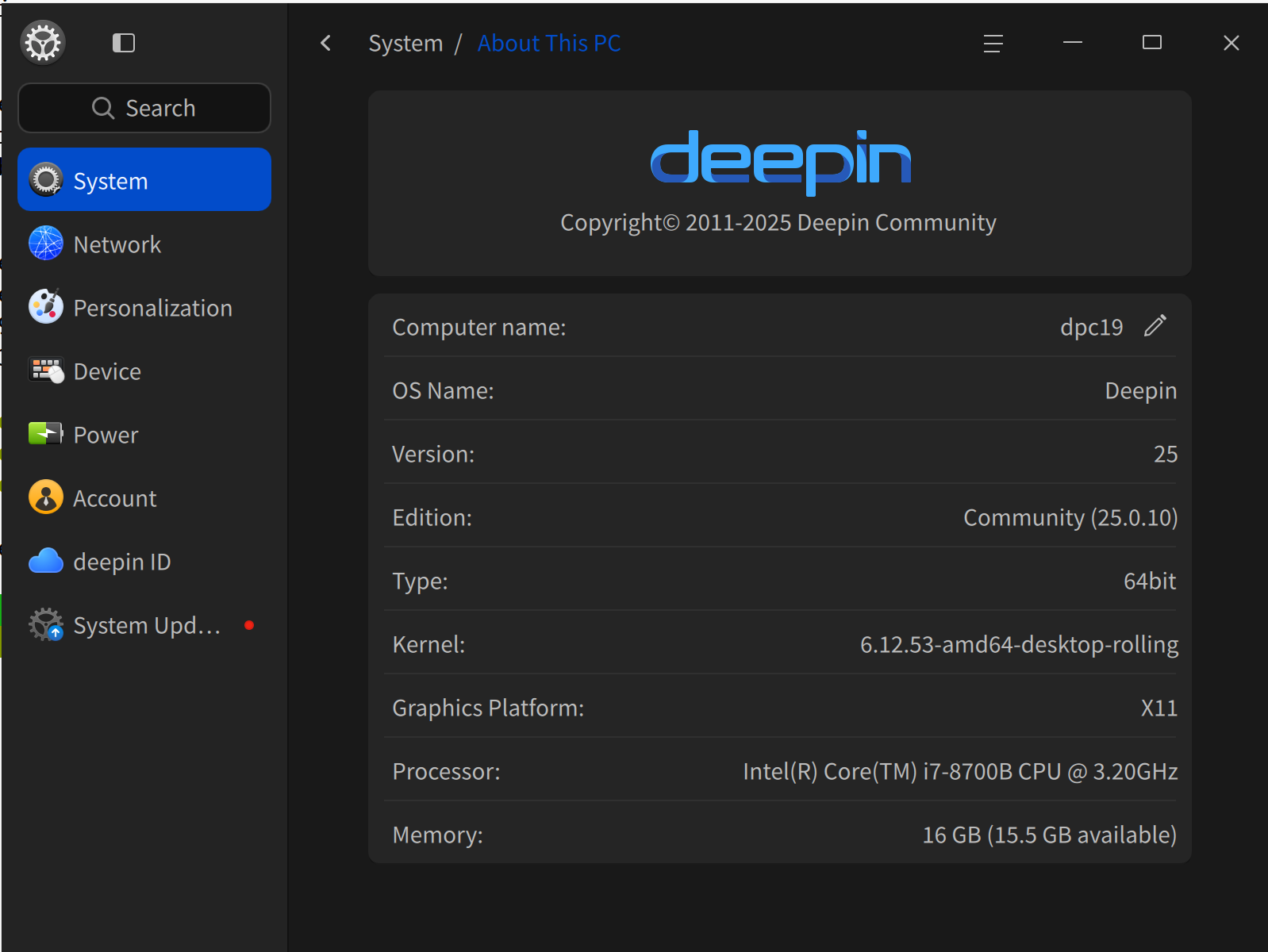Click the Network globe icon
This screenshot has height=952, width=1268.
[46, 244]
